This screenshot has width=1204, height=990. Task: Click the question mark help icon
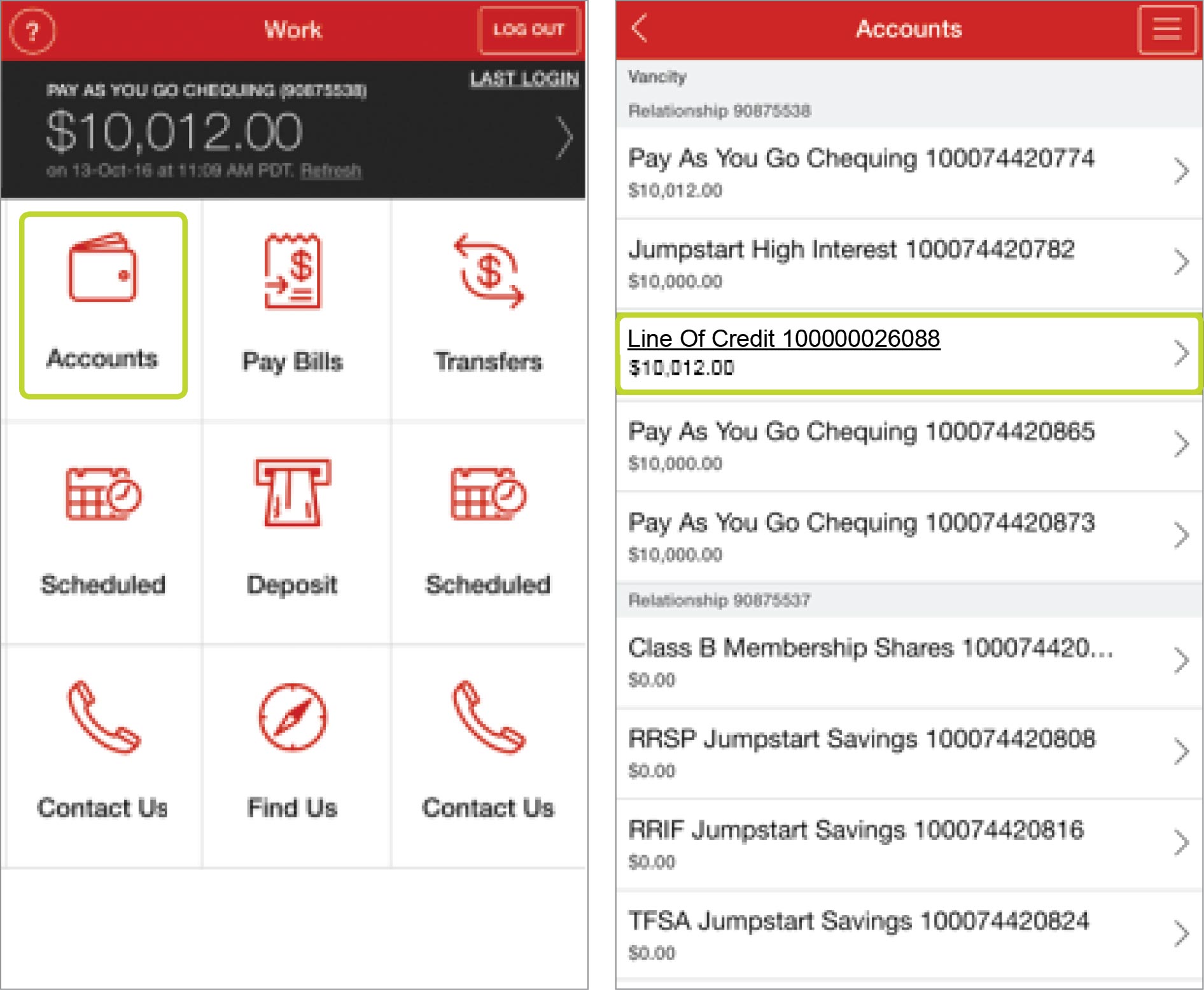coord(32,31)
